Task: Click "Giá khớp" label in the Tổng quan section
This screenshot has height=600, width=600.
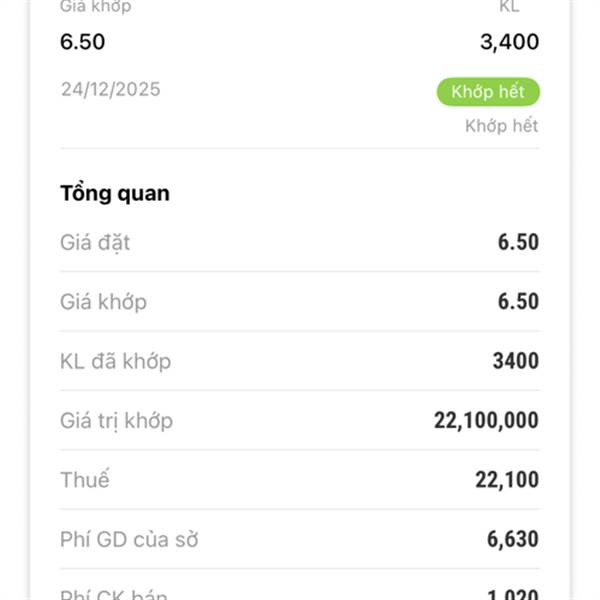Action: pos(103,302)
